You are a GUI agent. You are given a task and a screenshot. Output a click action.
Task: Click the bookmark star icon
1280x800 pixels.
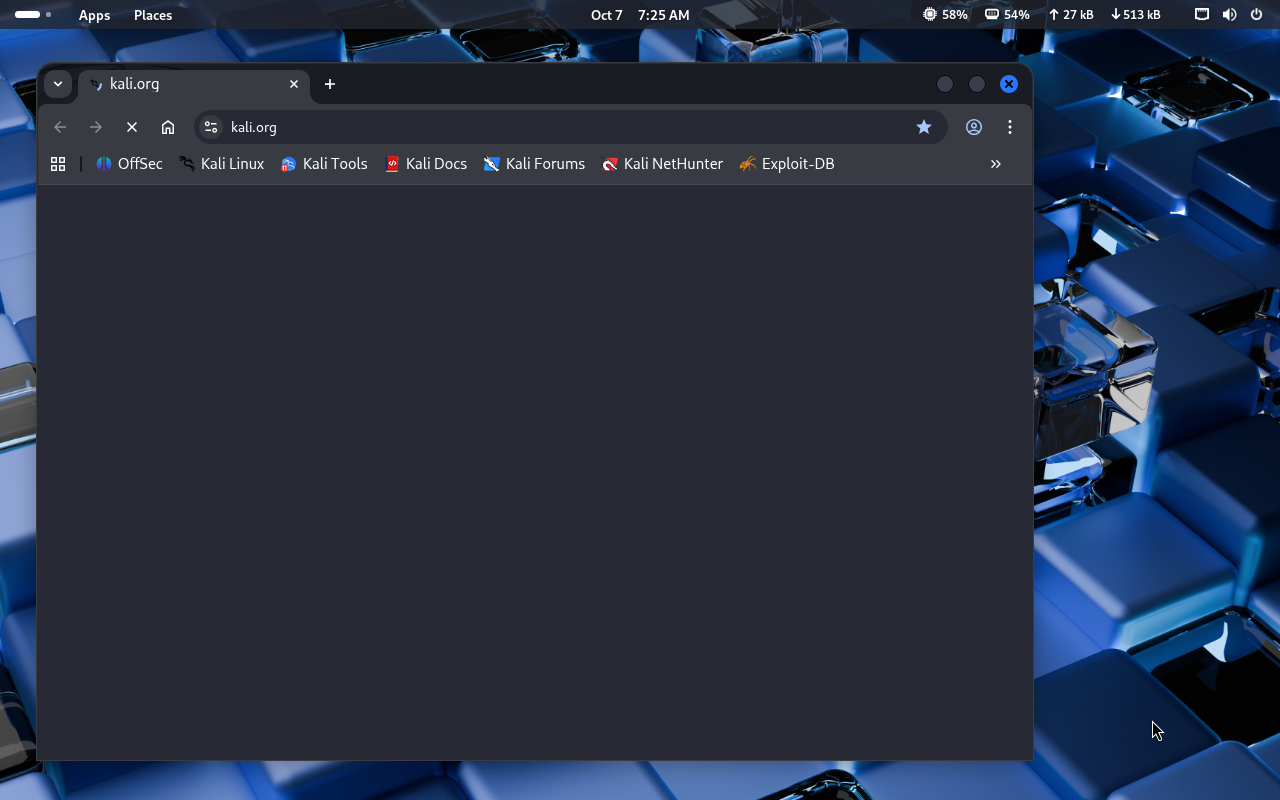[x=924, y=127]
